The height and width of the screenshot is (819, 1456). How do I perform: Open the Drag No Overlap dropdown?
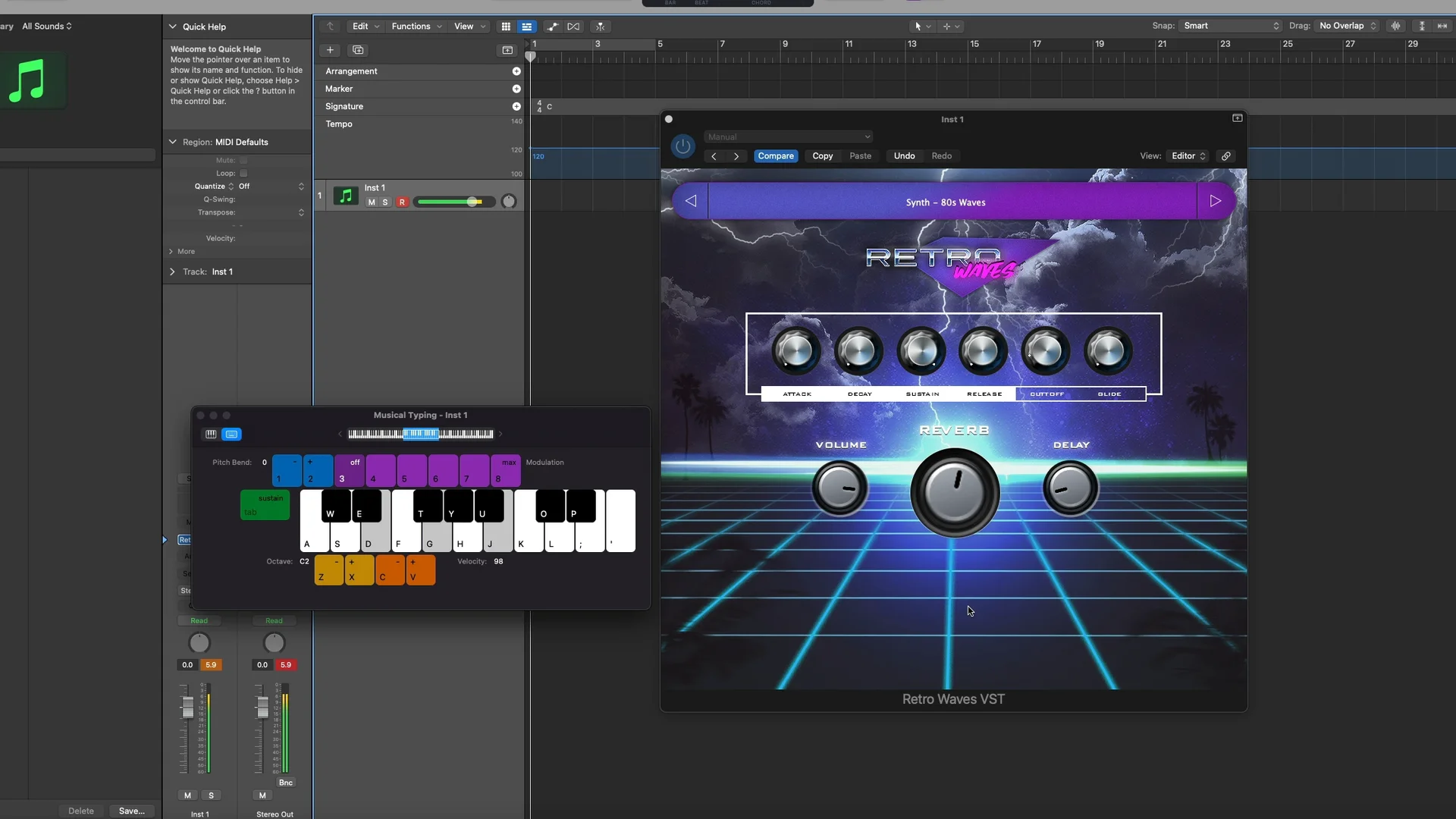tap(1347, 26)
